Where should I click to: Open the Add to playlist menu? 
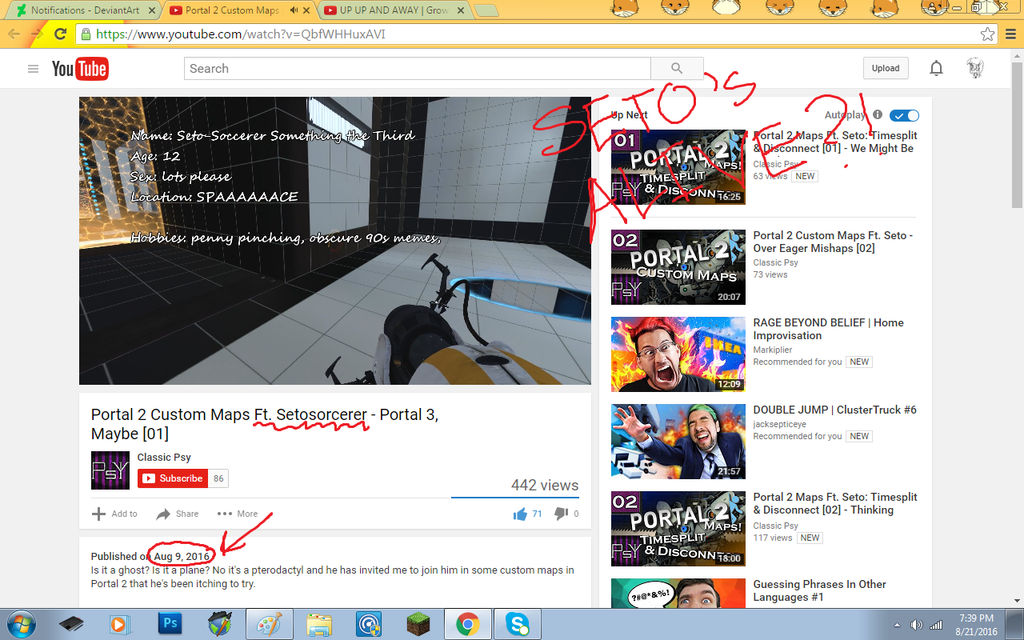(x=115, y=514)
